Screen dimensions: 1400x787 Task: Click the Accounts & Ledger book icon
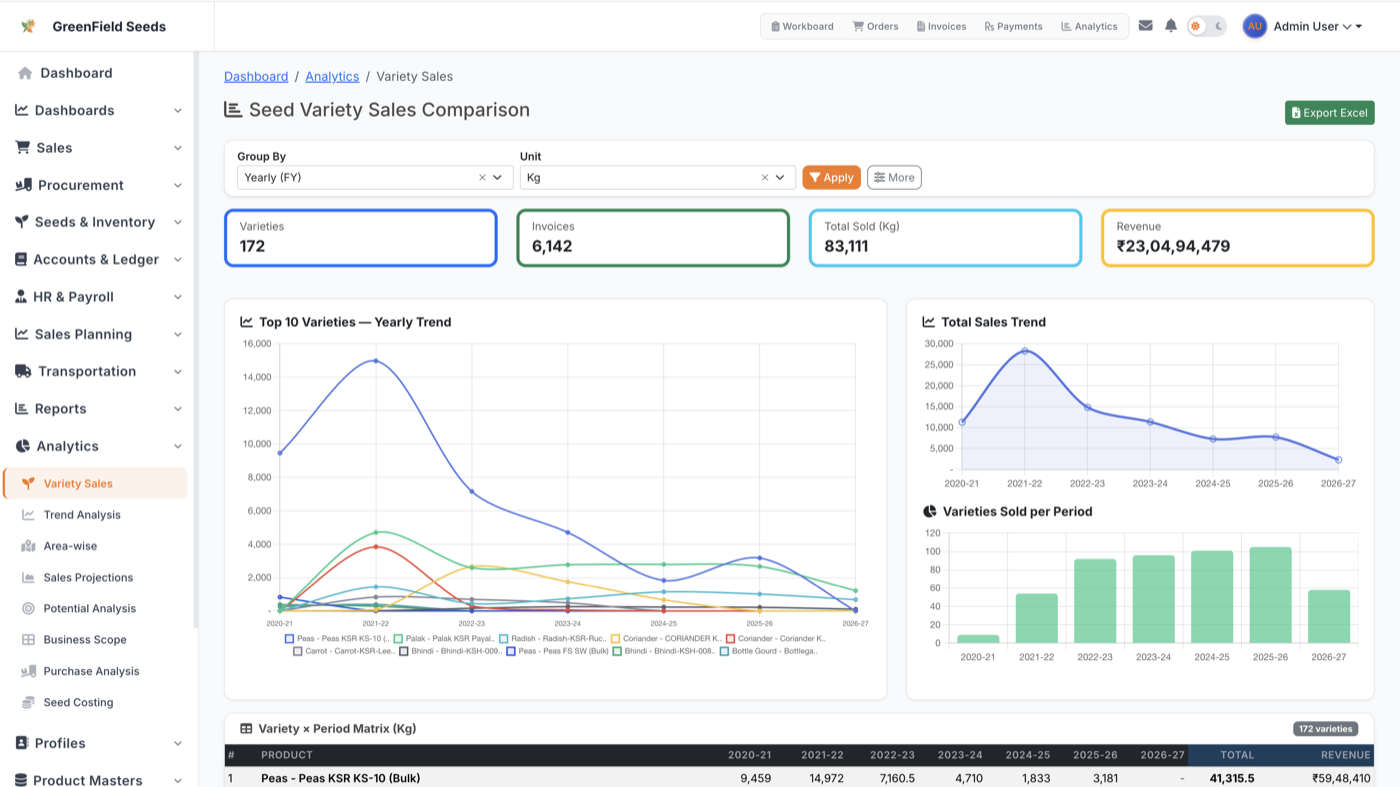point(21,259)
